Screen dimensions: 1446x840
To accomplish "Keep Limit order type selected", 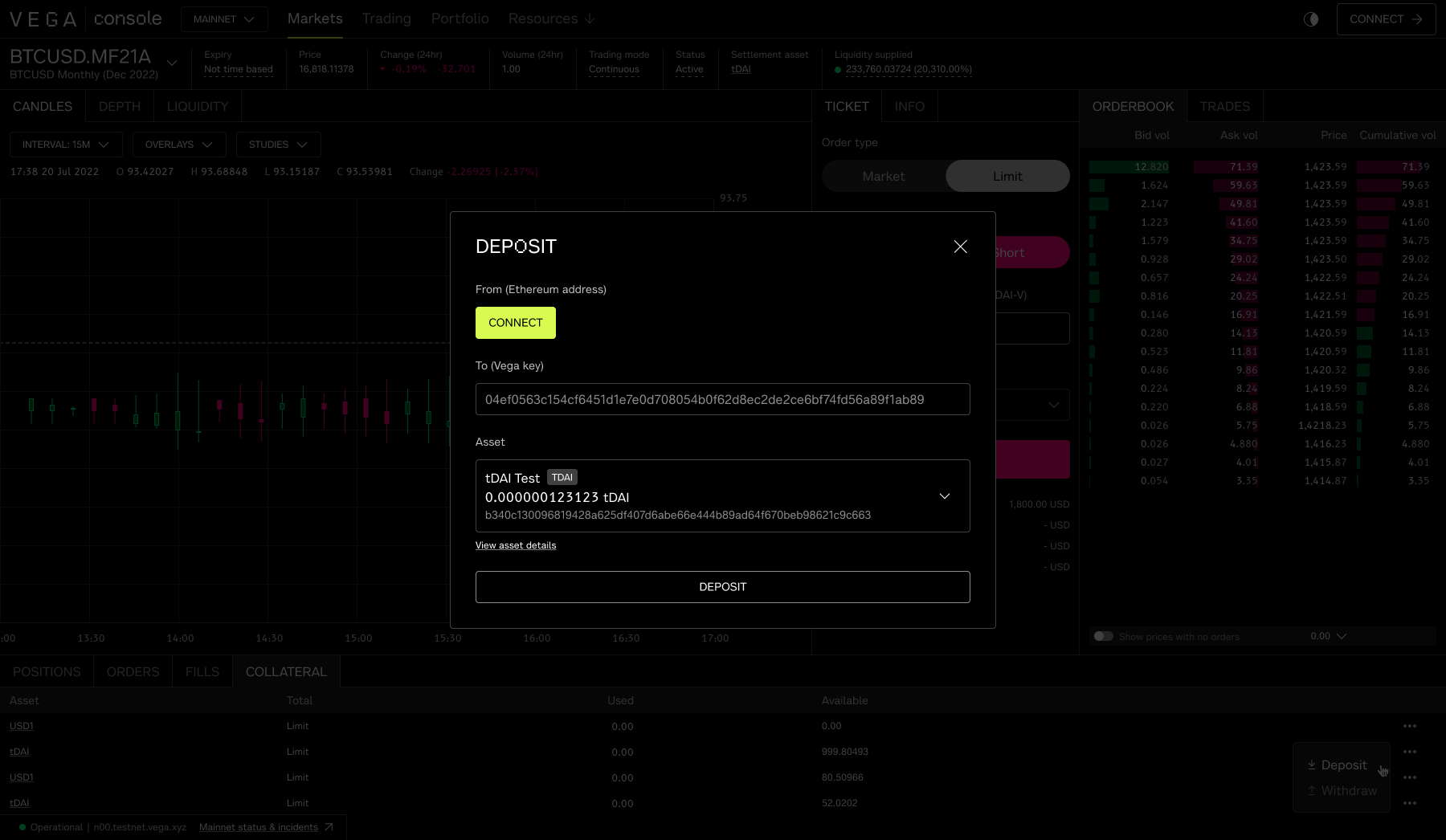I will point(1007,176).
